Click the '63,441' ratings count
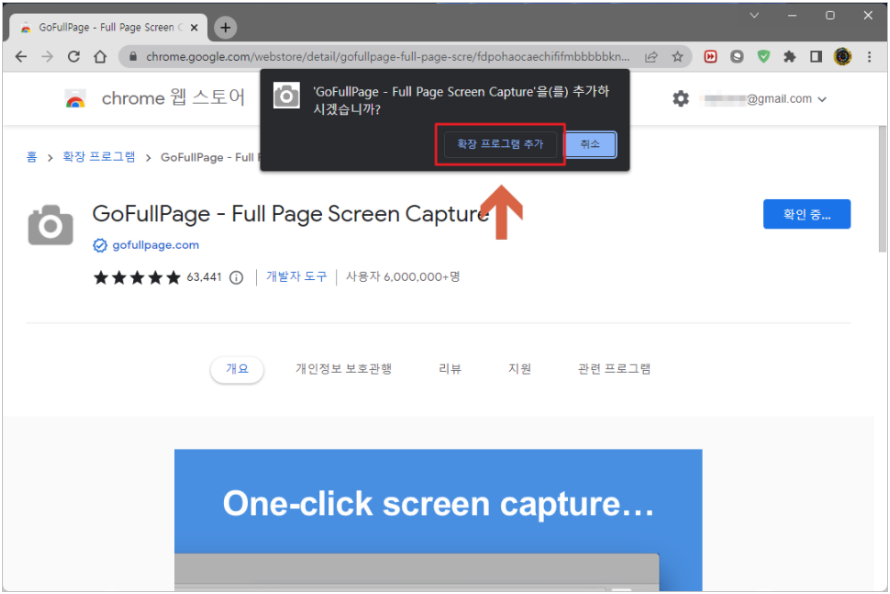The image size is (890, 594). 204,277
